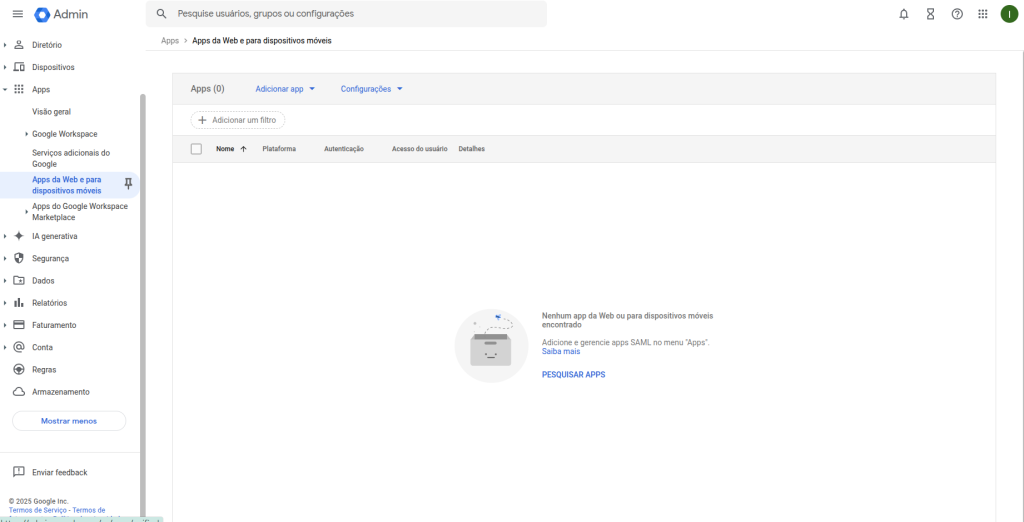1024x522 pixels.
Task: Open Visão geral in the sidebar
Action: 51,112
